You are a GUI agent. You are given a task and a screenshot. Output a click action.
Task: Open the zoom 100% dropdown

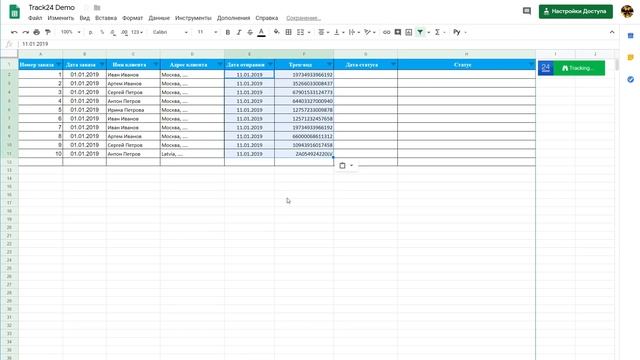click(x=70, y=32)
